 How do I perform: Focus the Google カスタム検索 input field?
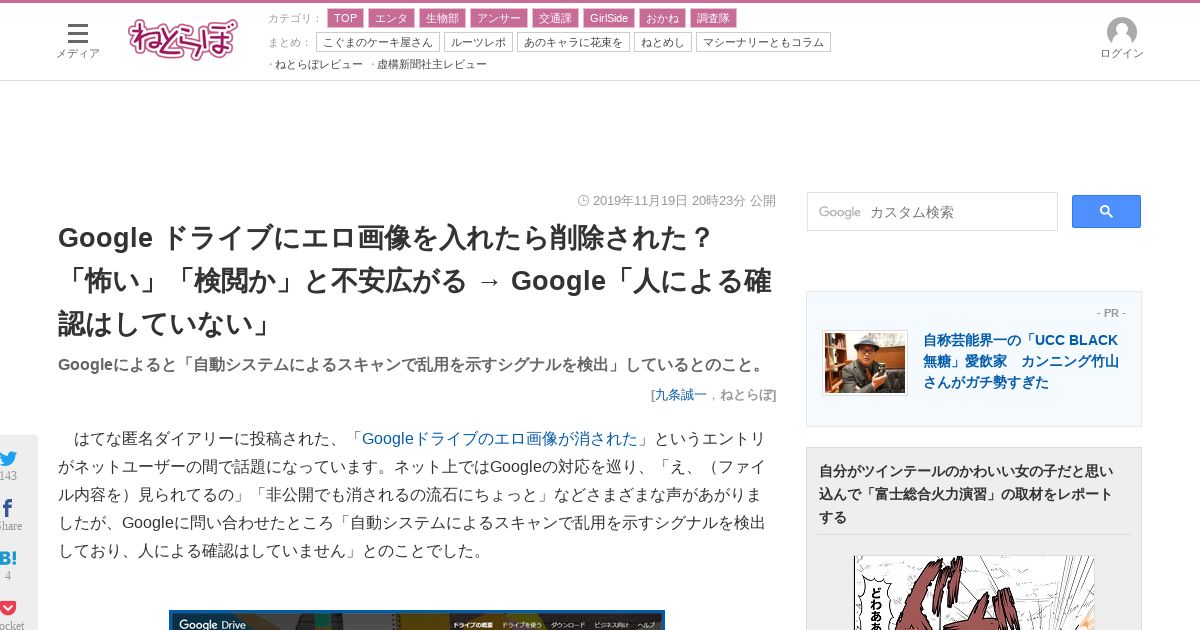tap(932, 211)
